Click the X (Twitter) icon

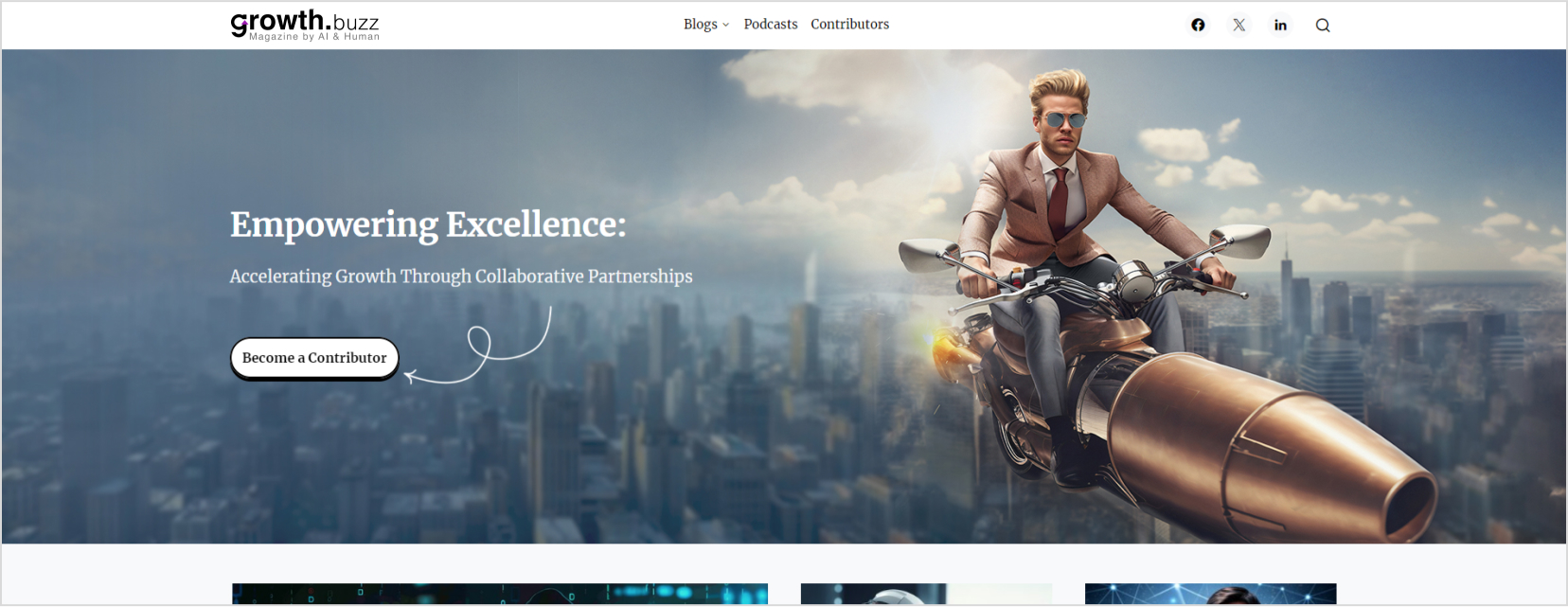[x=1238, y=26]
